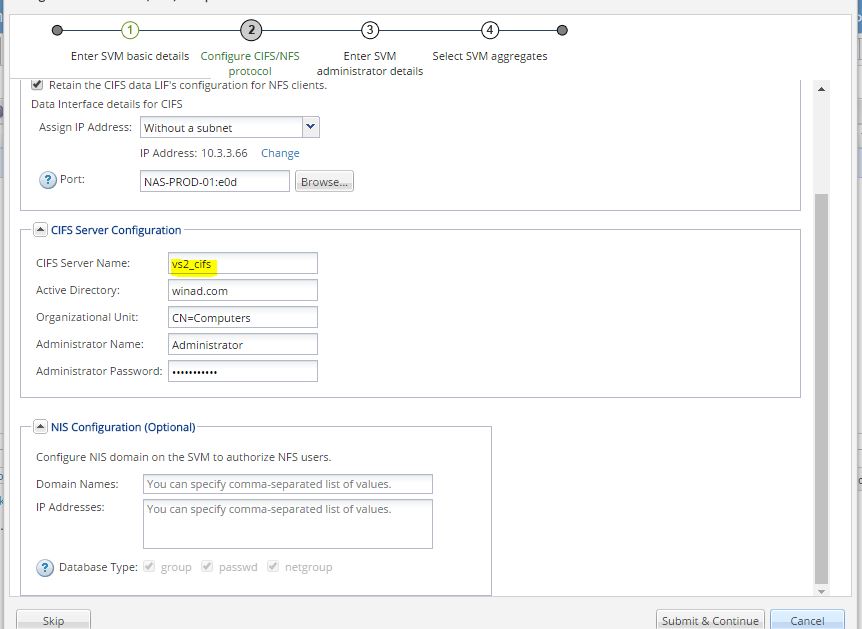Select the Select SVM aggregates step
Screen dimensions: 862x629
click(x=490, y=56)
